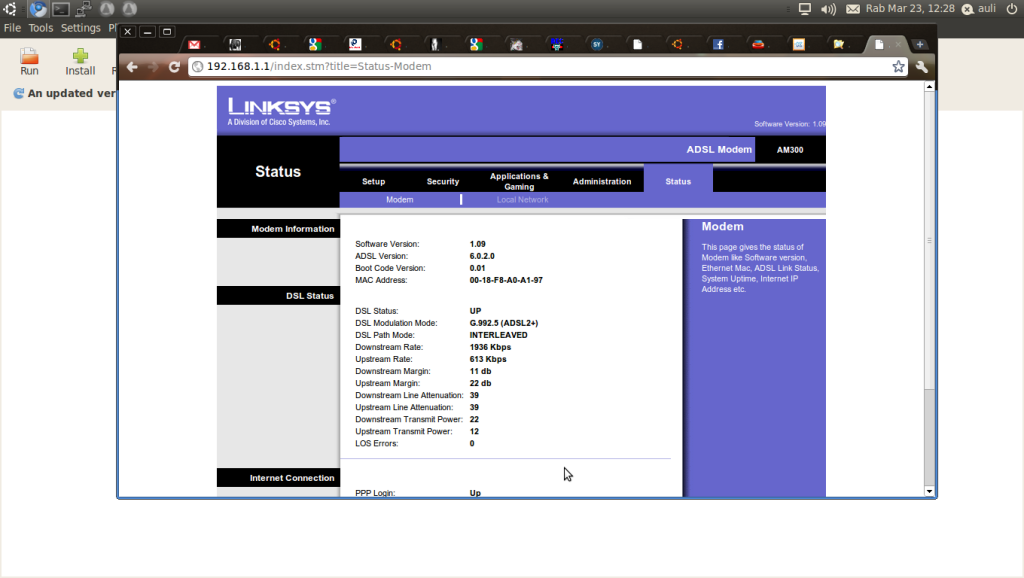Click the Upstream Rate value 613 Kbps
This screenshot has width=1024, height=578.
click(x=488, y=359)
